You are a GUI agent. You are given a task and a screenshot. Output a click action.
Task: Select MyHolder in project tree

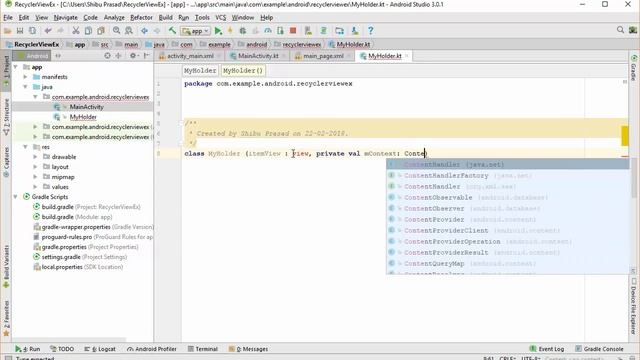pyautogui.click(x=83, y=117)
